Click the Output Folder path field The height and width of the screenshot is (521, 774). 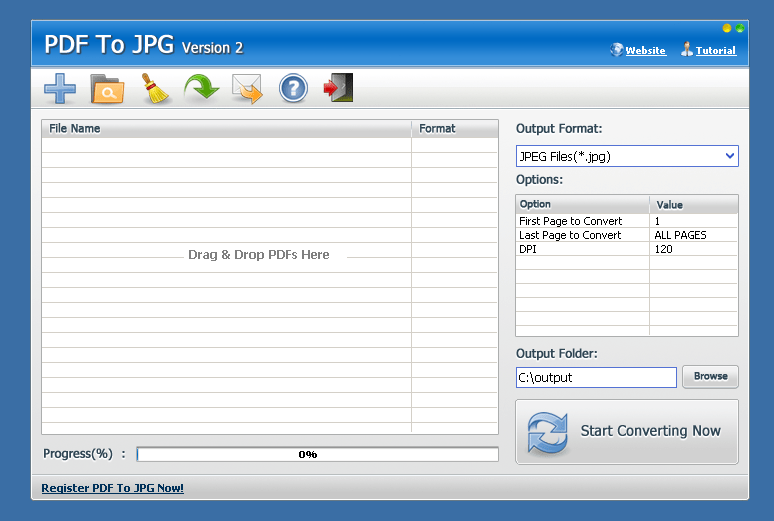pyautogui.click(x=596, y=377)
